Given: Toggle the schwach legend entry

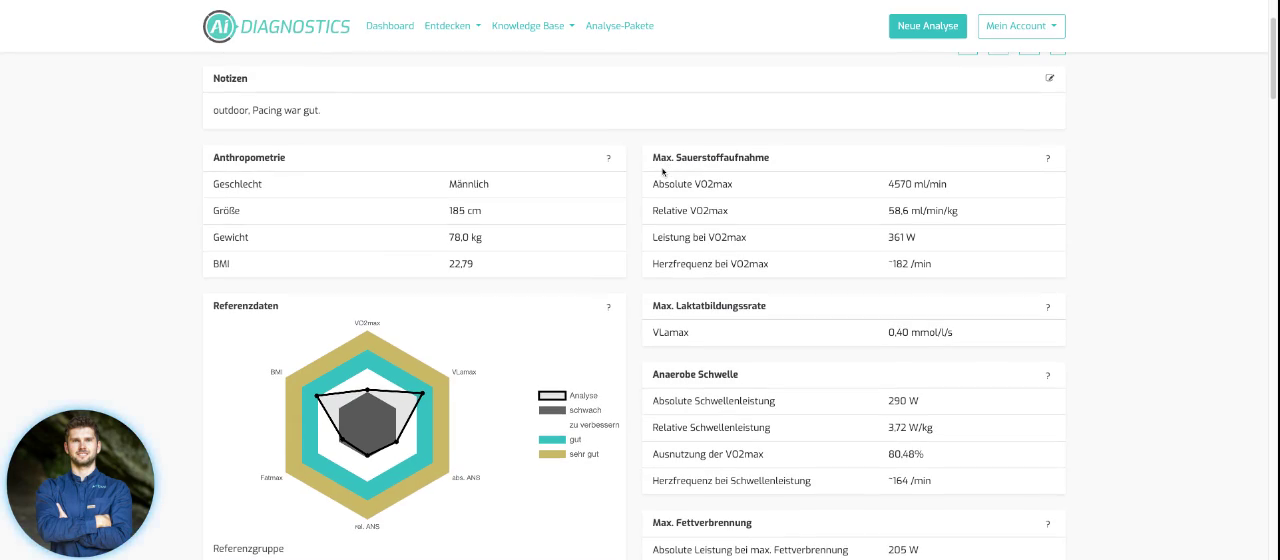Looking at the screenshot, I should click(570, 410).
